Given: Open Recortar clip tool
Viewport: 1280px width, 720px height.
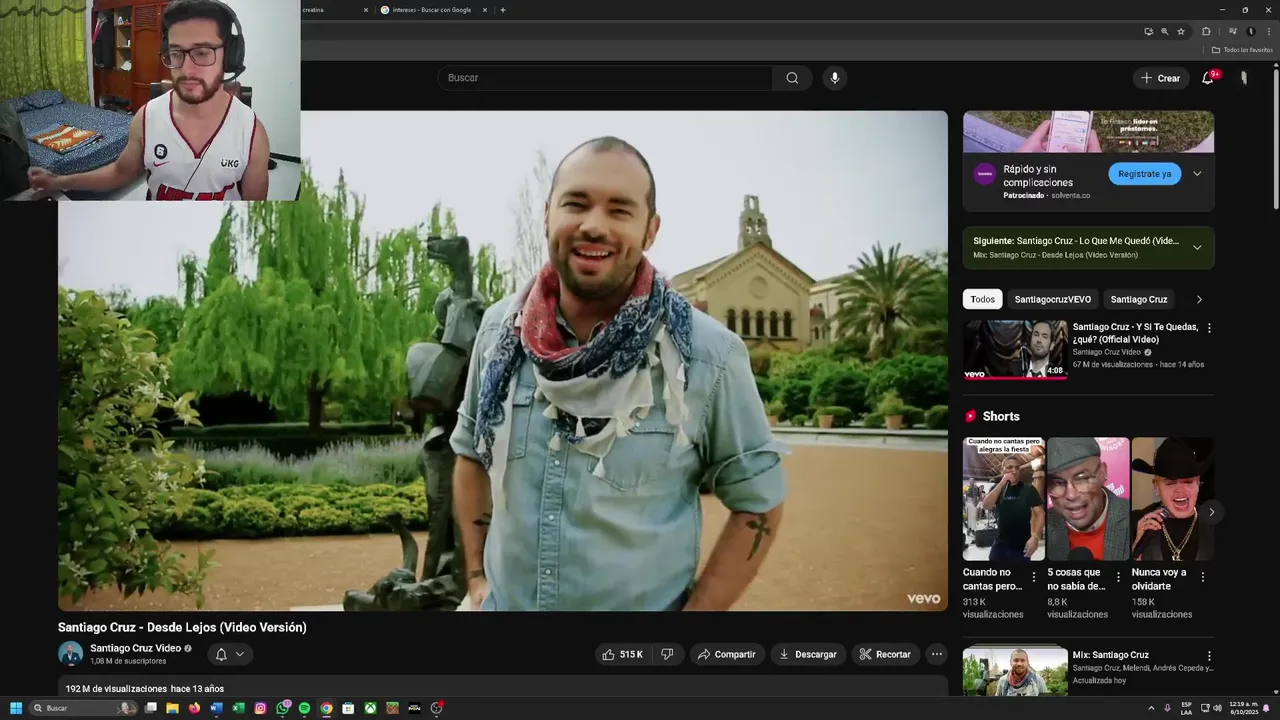Looking at the screenshot, I should point(885,654).
